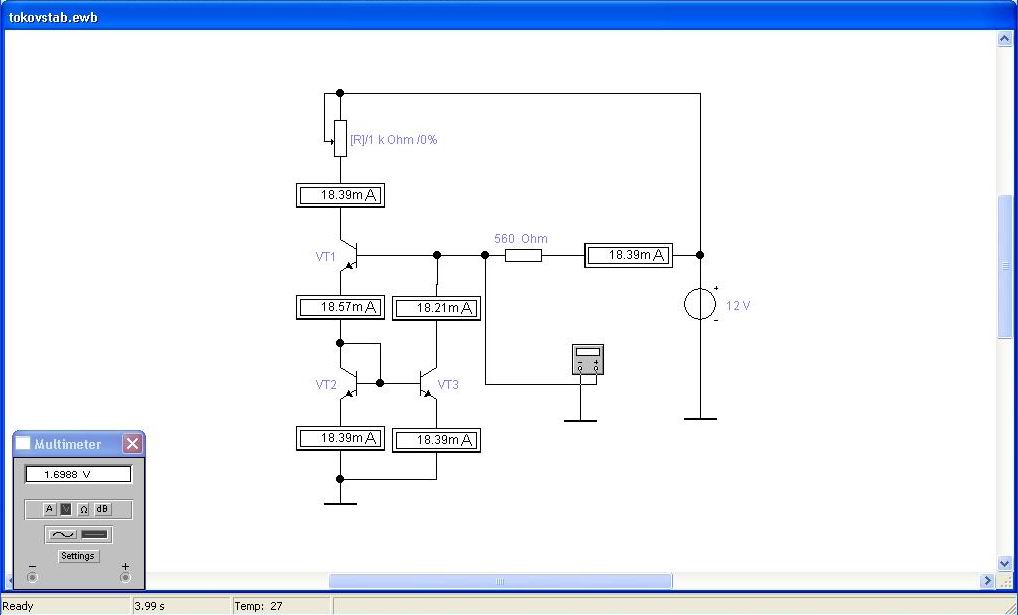Image resolution: width=1018 pixels, height=615 pixels.
Task: Select the 560 Ohm resistor
Action: [523, 256]
